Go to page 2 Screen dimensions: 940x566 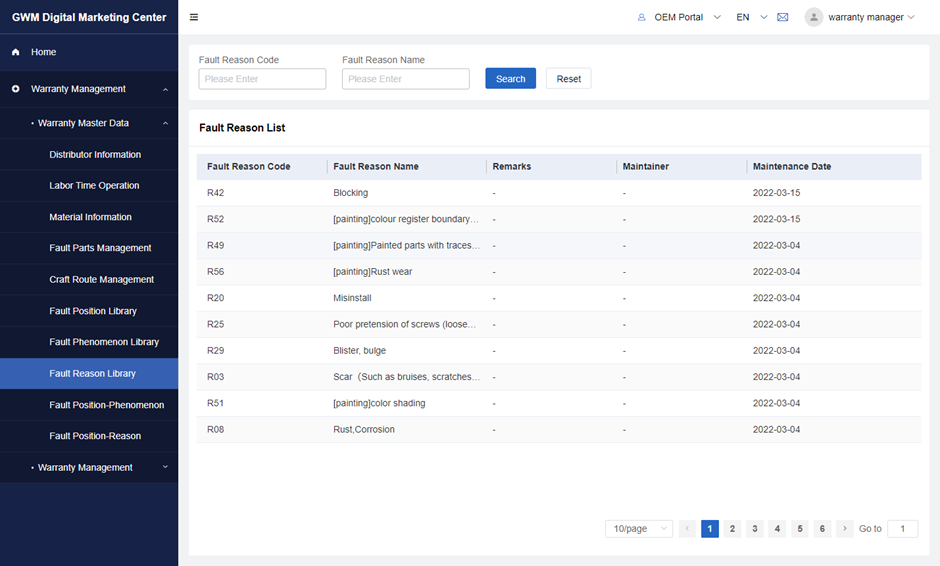(732, 529)
